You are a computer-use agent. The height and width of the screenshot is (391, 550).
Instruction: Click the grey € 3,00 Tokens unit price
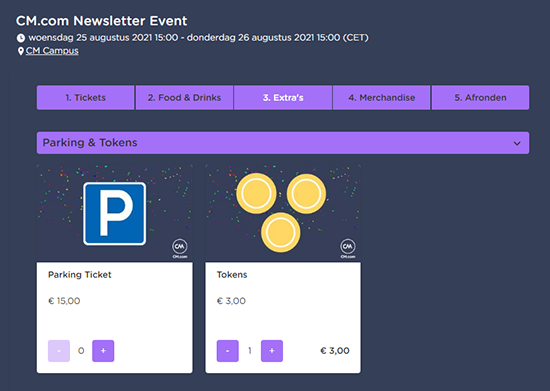tap(231, 301)
